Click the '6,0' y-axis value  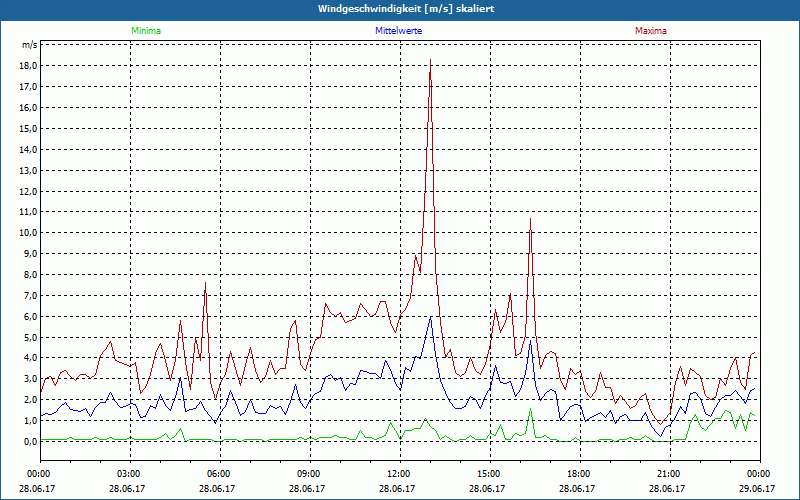(x=30, y=316)
